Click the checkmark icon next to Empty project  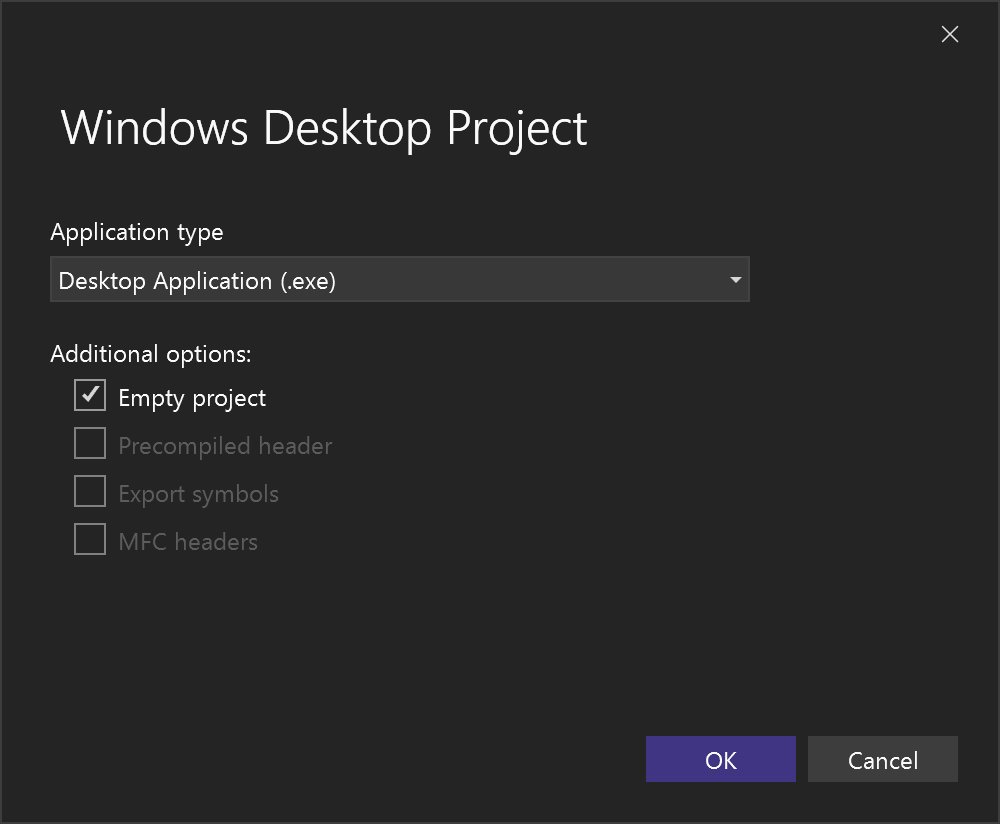pos(90,395)
